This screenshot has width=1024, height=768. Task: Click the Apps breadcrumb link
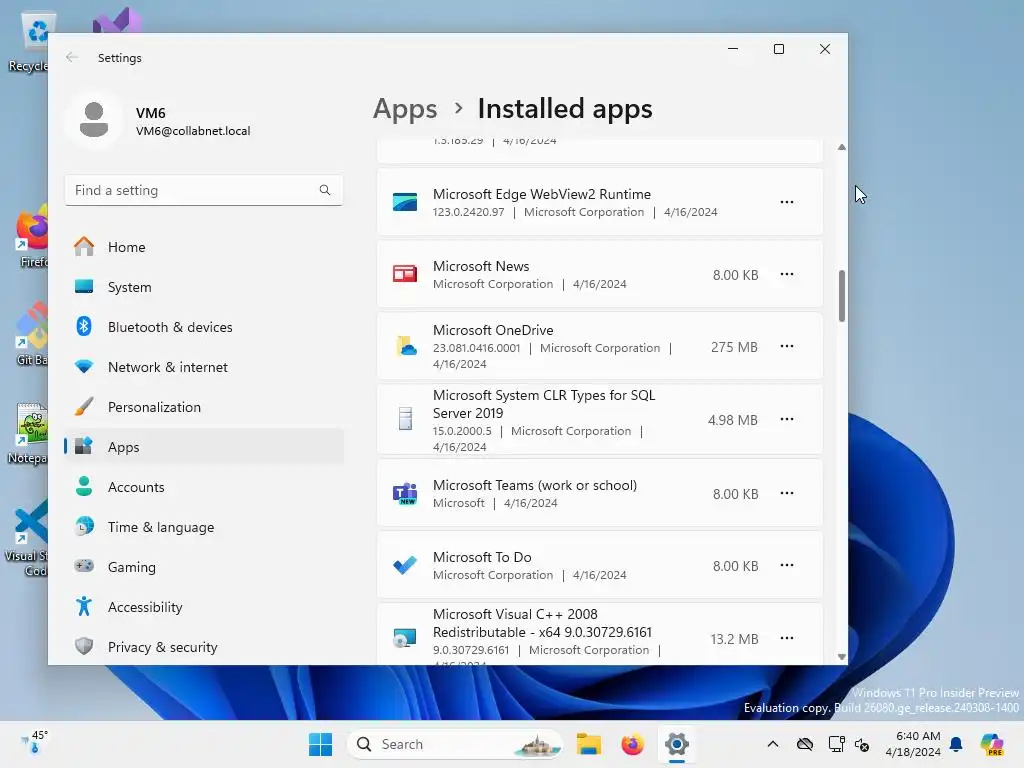[x=405, y=109]
